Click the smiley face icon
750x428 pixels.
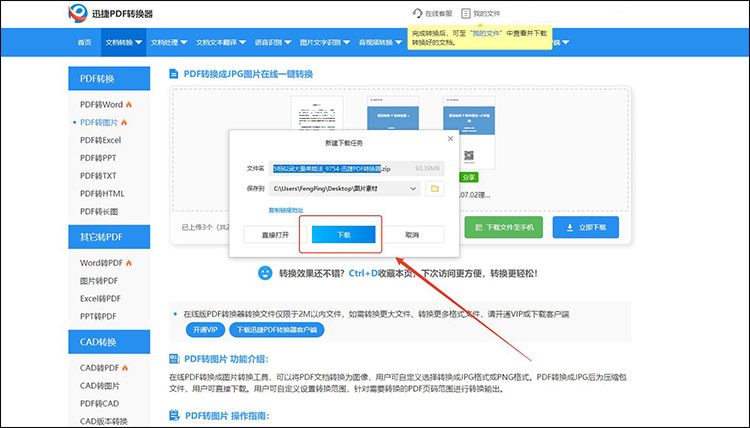pyautogui.click(x=265, y=273)
